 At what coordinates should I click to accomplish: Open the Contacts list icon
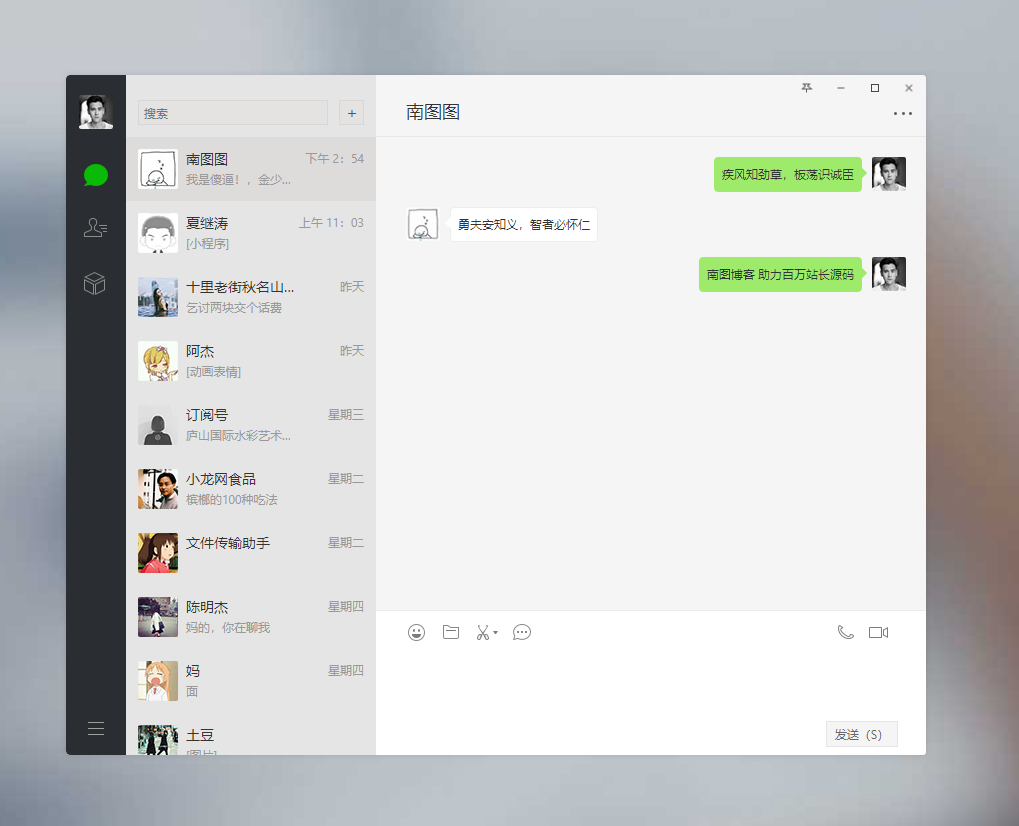[96, 229]
